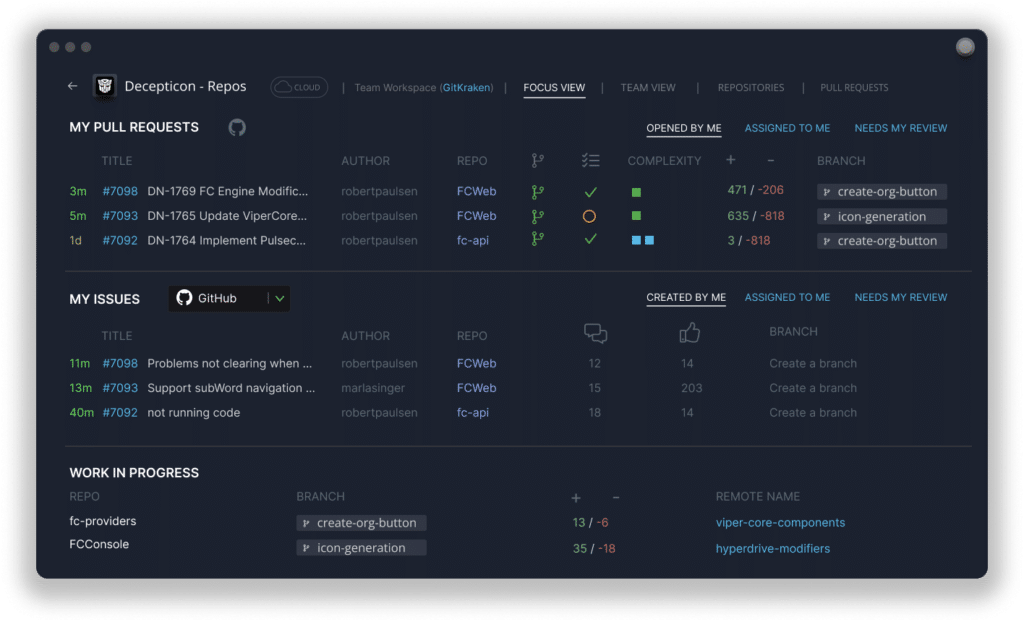Image resolution: width=1024 pixels, height=622 pixels.
Task: Open pull request #7092 DN-1764
Action: click(x=204, y=240)
